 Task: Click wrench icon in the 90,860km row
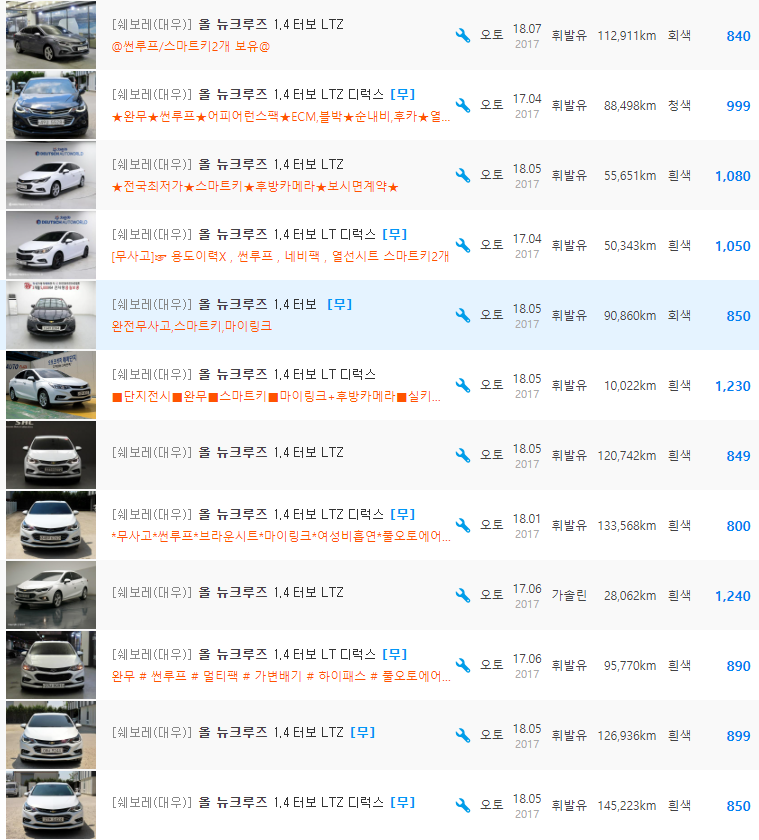(463, 316)
